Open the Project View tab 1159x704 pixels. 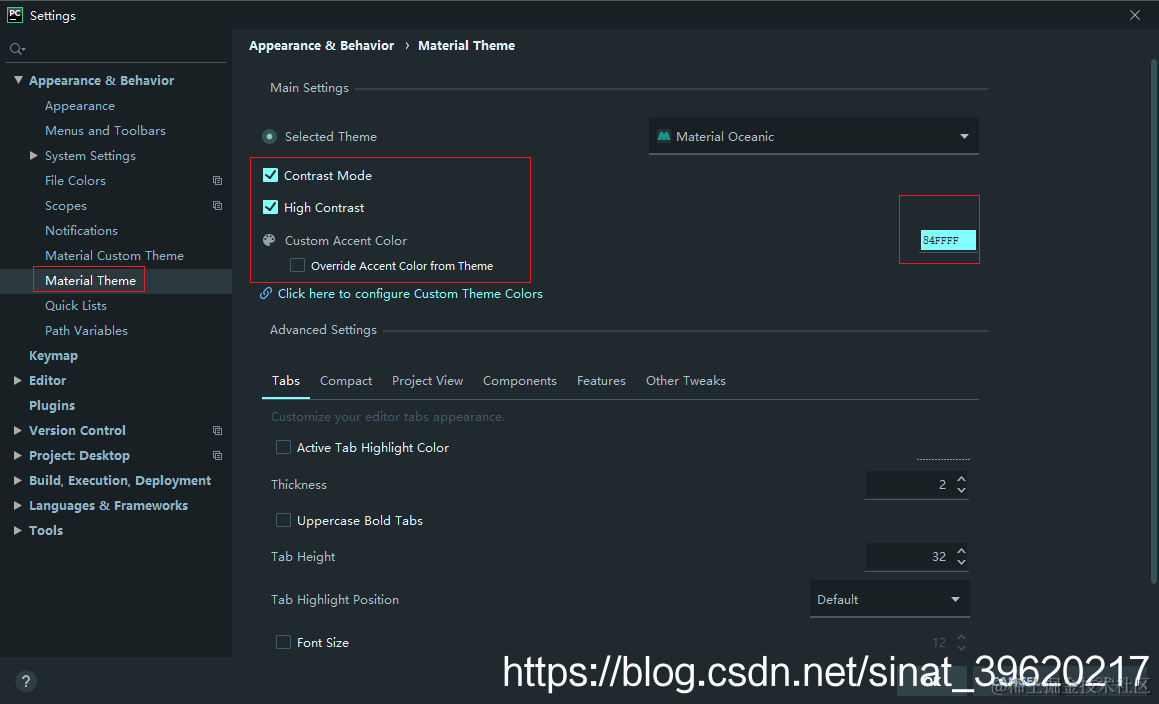[427, 381]
